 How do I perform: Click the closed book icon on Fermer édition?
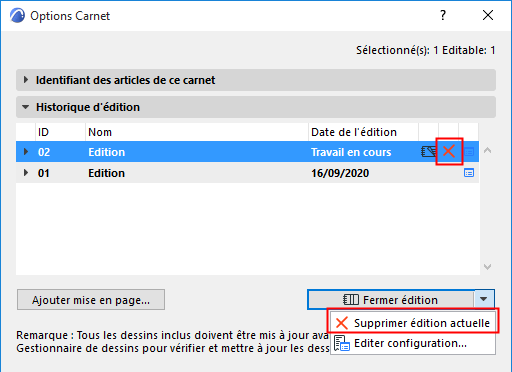point(351,300)
